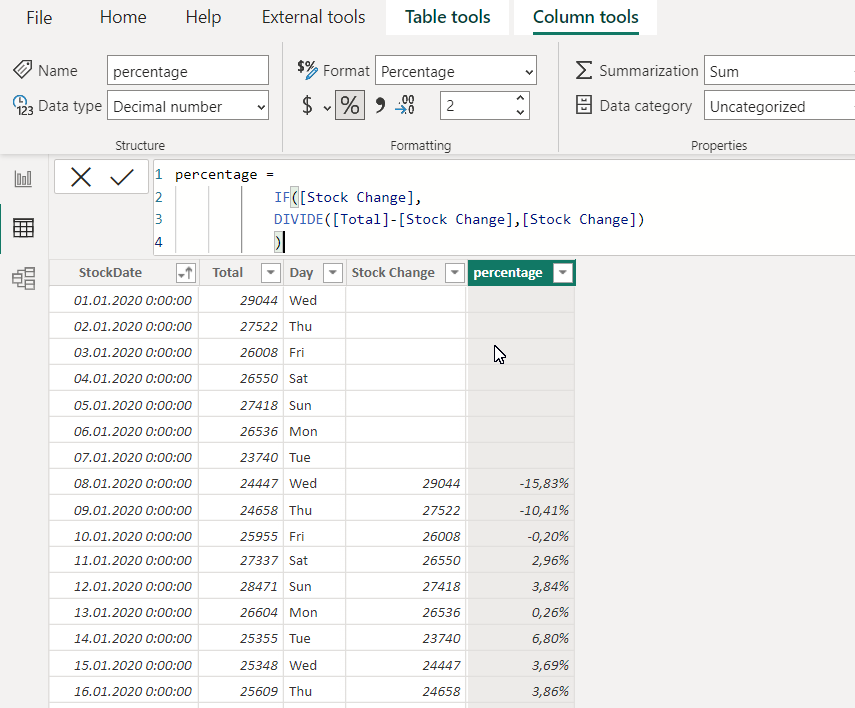Open percentage column filter dropdown
The height and width of the screenshot is (708, 855).
point(563,272)
